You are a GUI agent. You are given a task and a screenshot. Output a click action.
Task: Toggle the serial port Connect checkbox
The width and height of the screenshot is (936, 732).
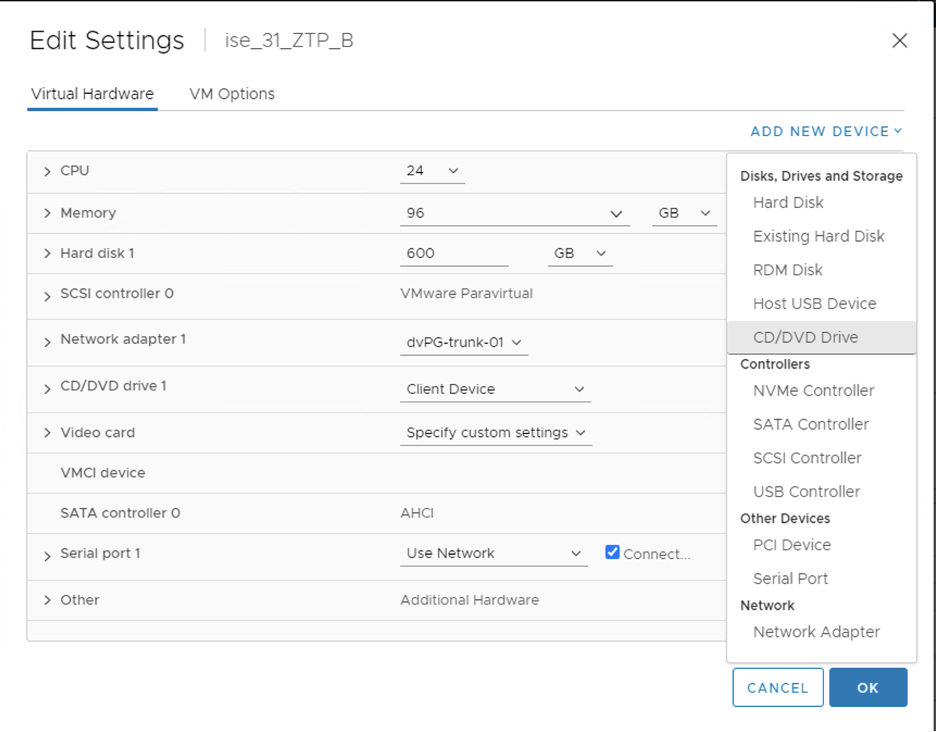[x=612, y=553]
